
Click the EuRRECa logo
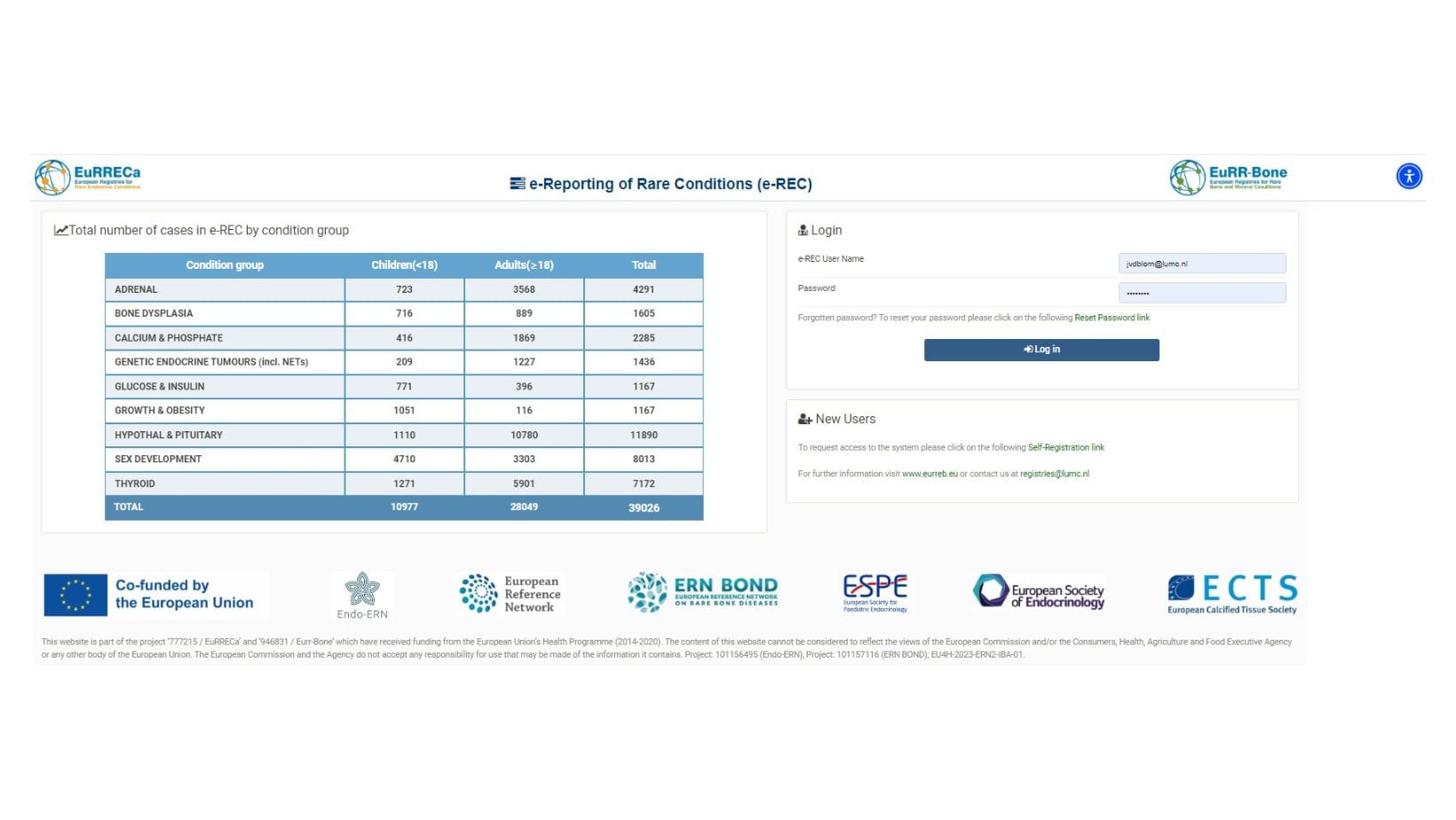[x=88, y=177]
